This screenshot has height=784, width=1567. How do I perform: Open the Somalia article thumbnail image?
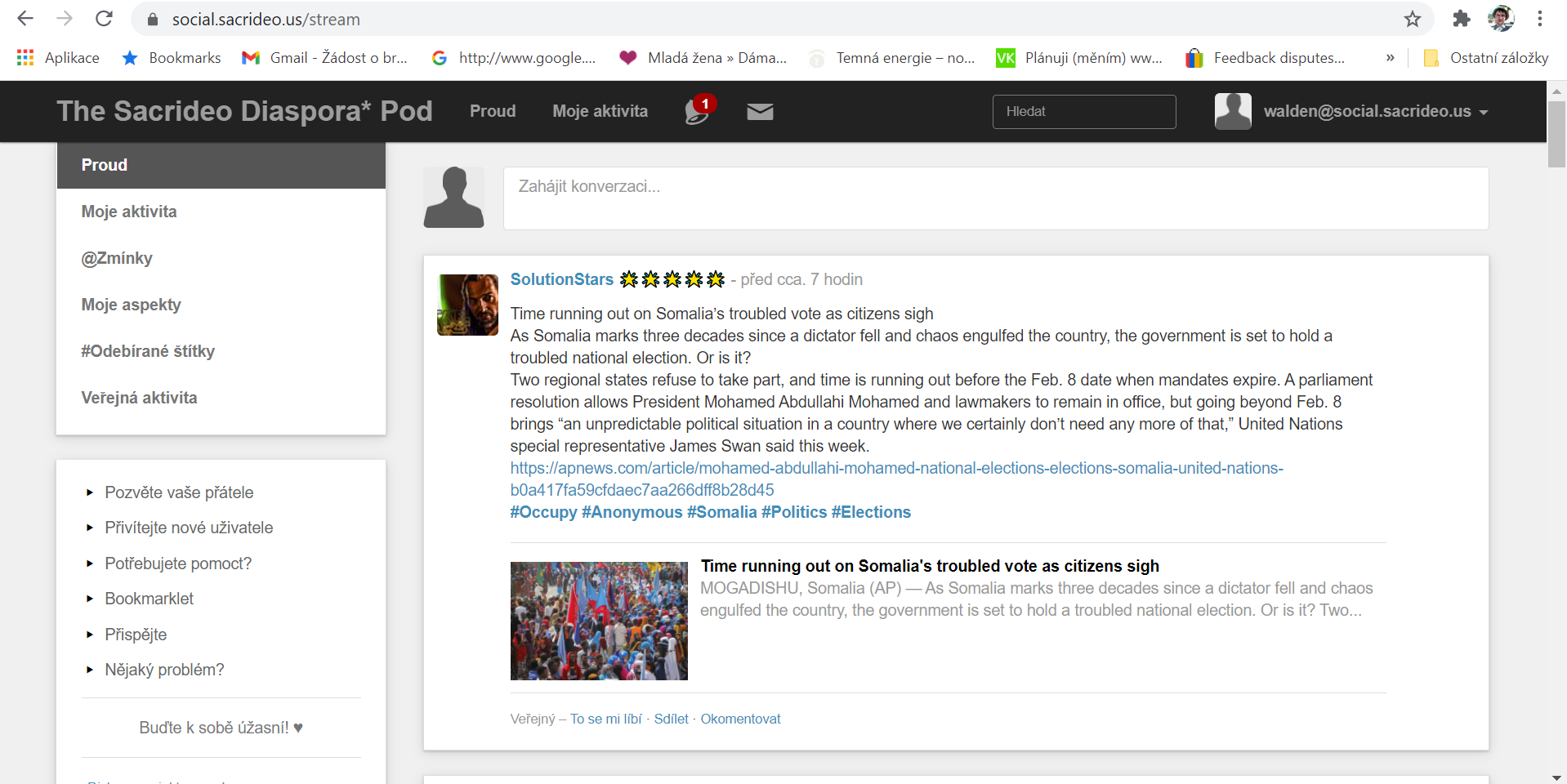599,621
